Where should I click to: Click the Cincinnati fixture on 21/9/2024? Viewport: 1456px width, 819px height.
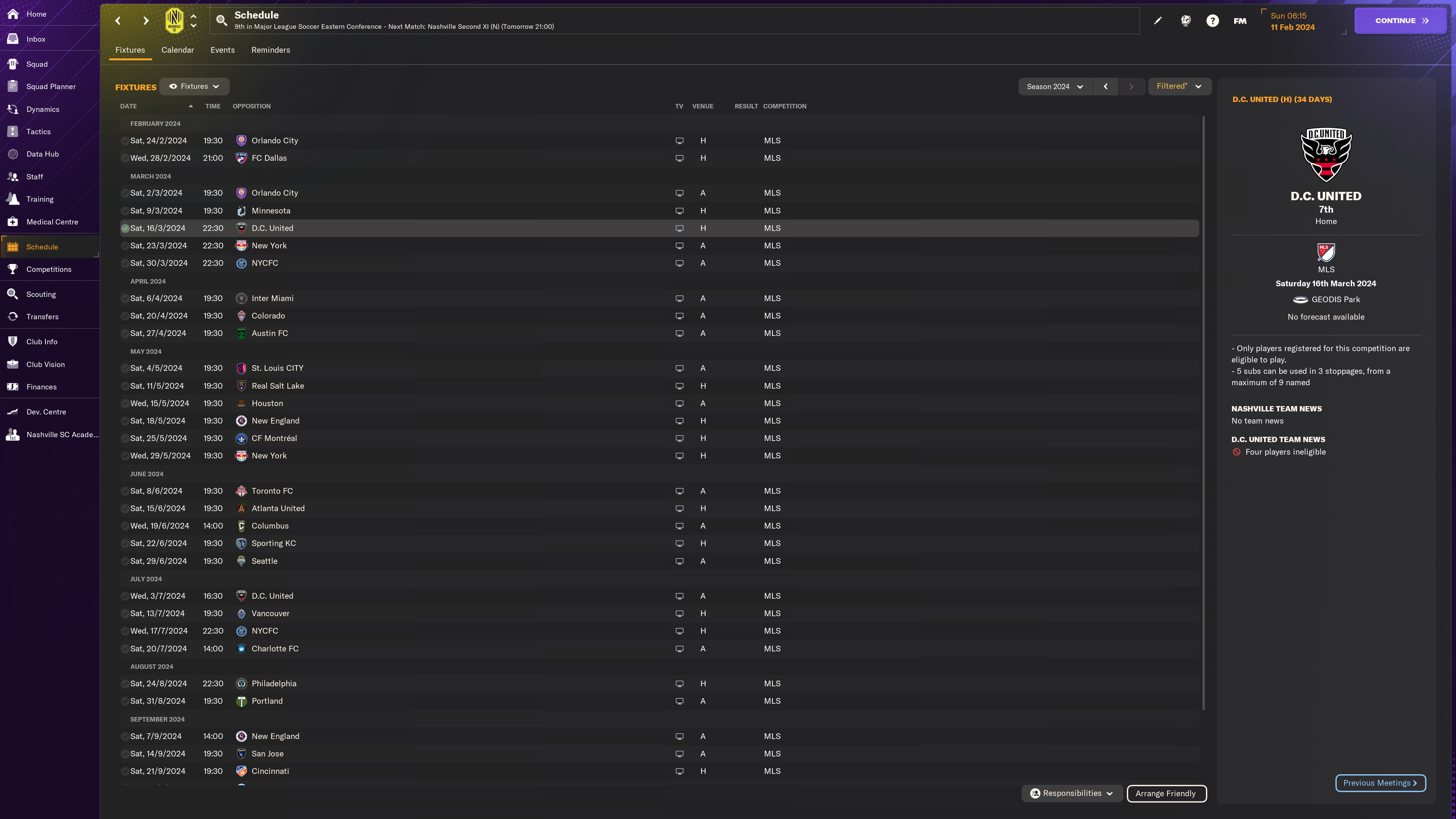point(660,771)
